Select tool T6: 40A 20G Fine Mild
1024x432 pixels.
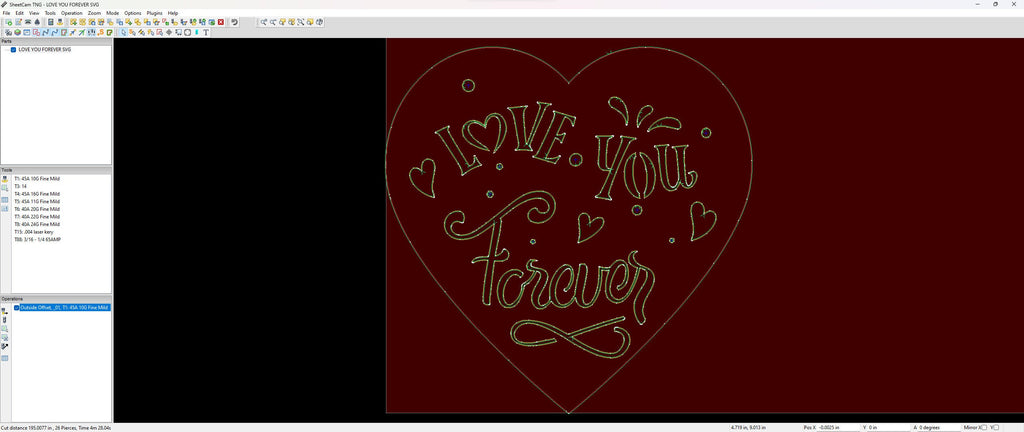37,209
